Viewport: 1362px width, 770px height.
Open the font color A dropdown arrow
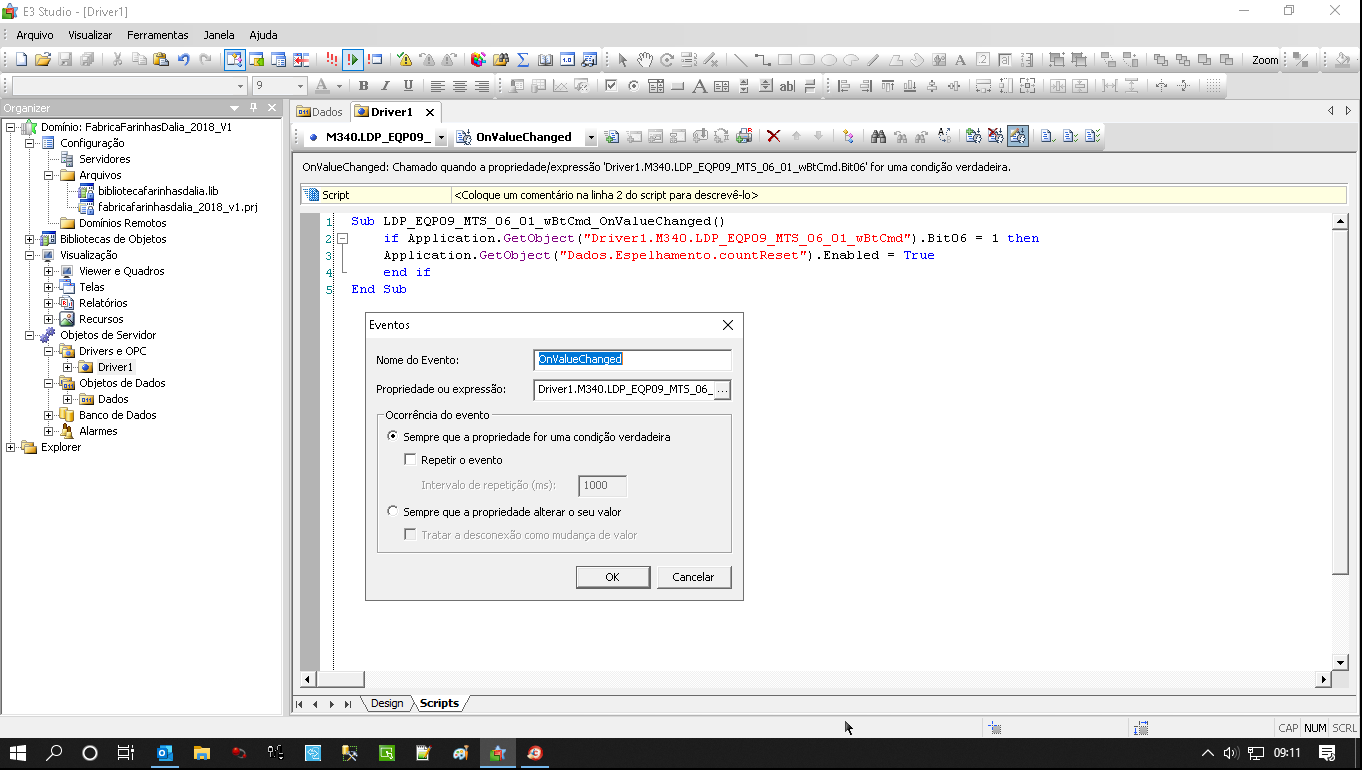click(338, 86)
